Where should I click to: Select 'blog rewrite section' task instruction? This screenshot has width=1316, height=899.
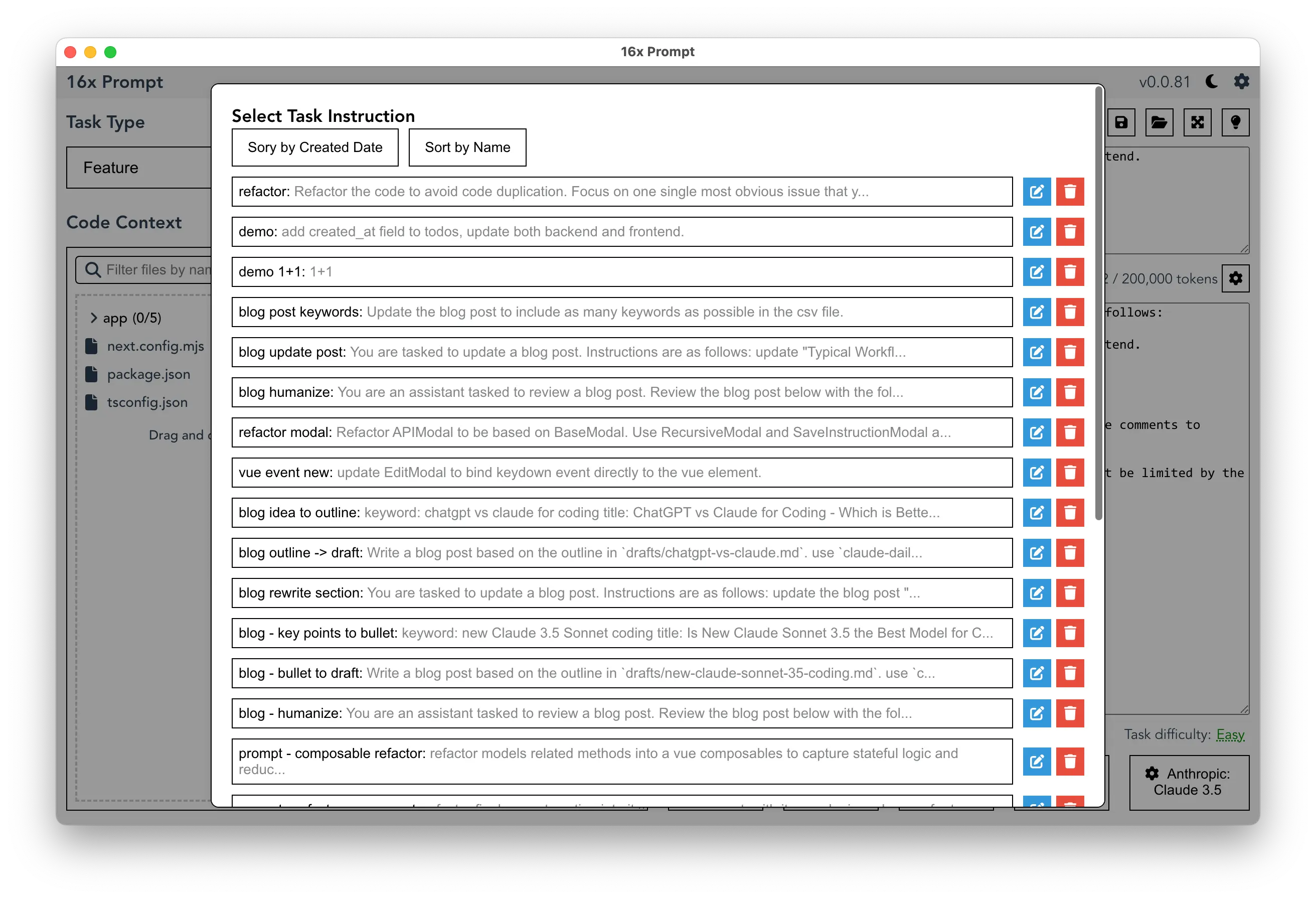pos(619,593)
